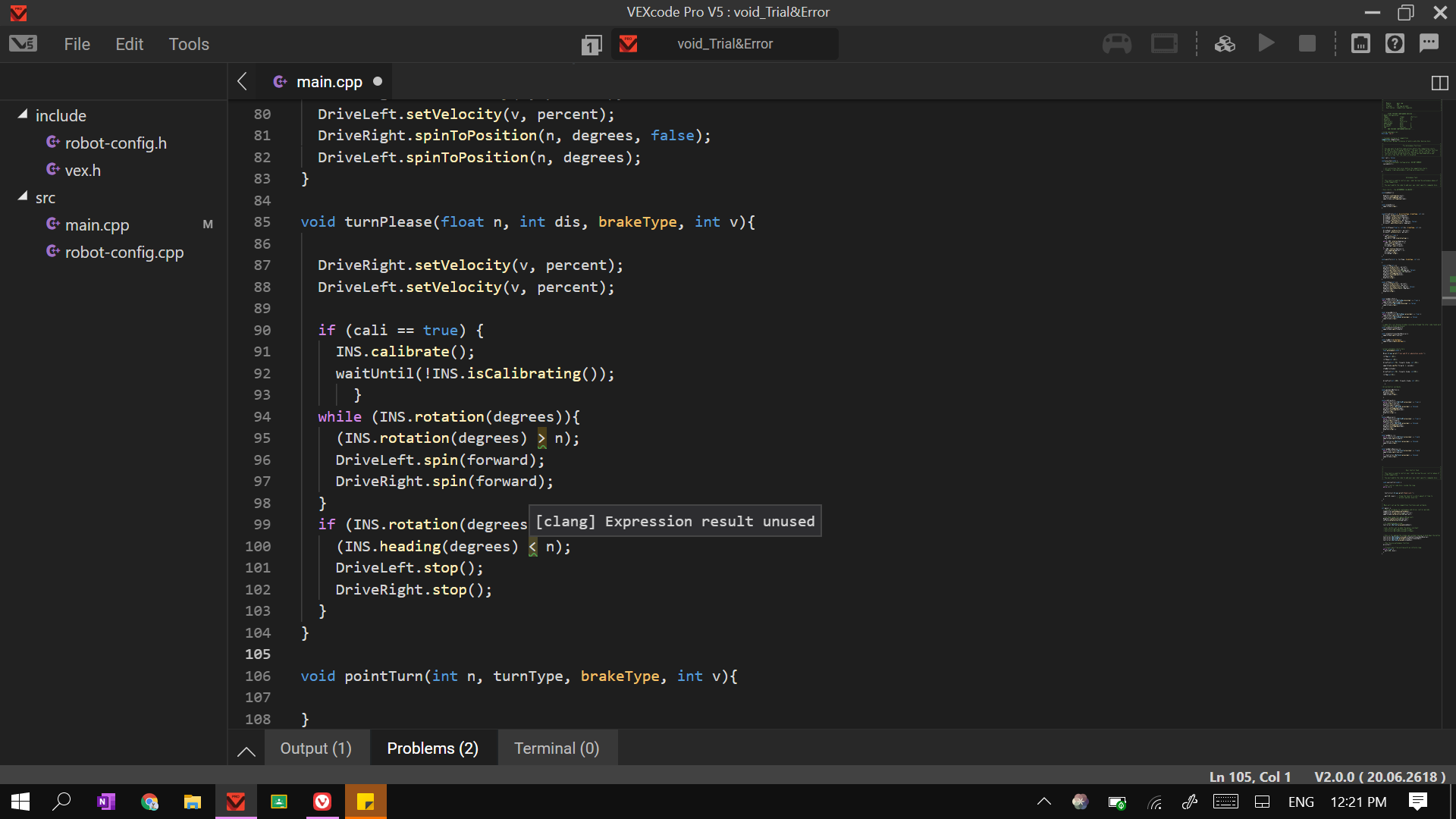1456x819 pixels.
Task: Open the 12:21 PM clock
Action: tap(1358, 802)
